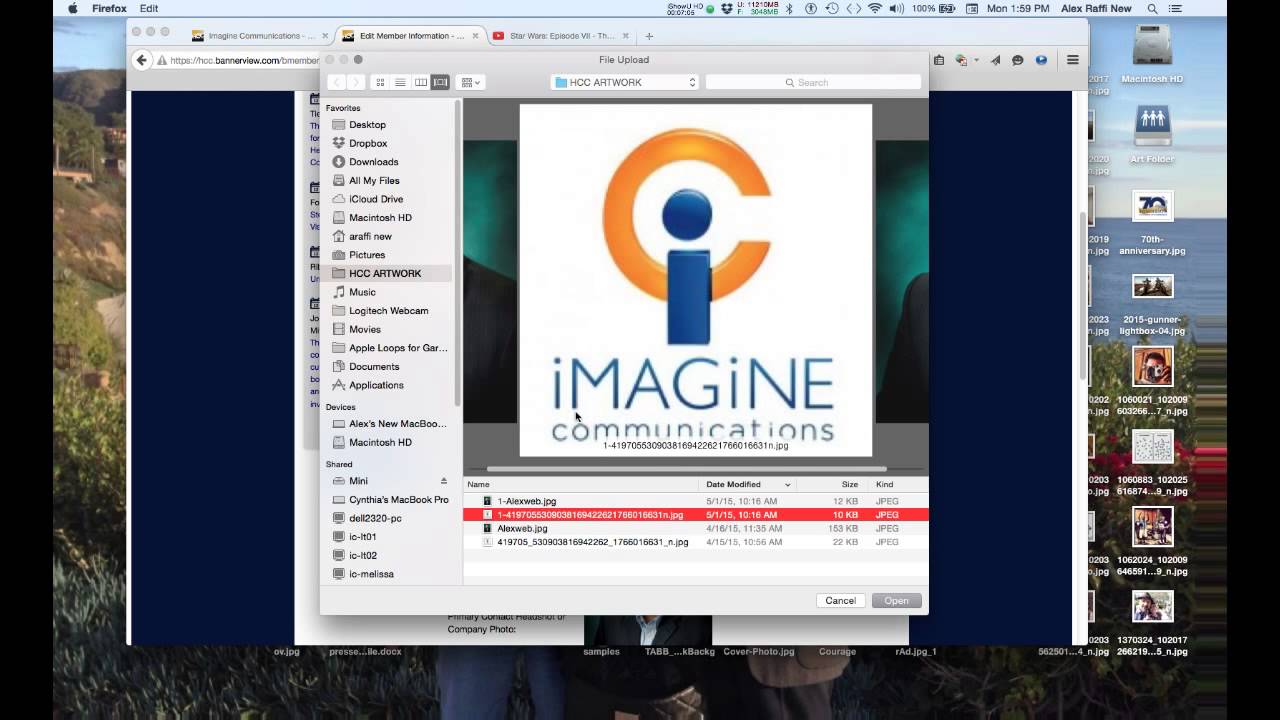Click the Cancel button
The width and height of the screenshot is (1280, 720).
(x=840, y=601)
